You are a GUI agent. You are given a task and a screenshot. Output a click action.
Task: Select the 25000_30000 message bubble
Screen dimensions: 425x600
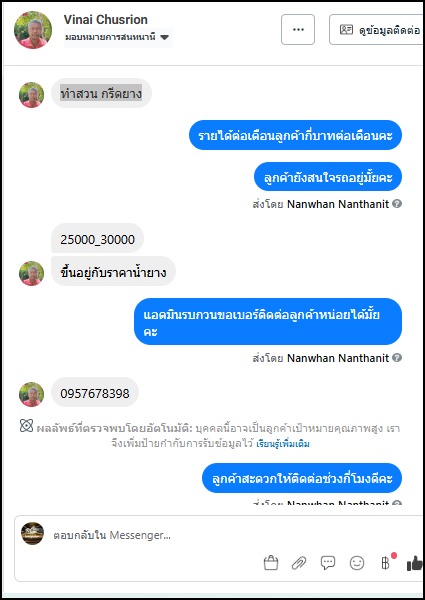coord(98,239)
